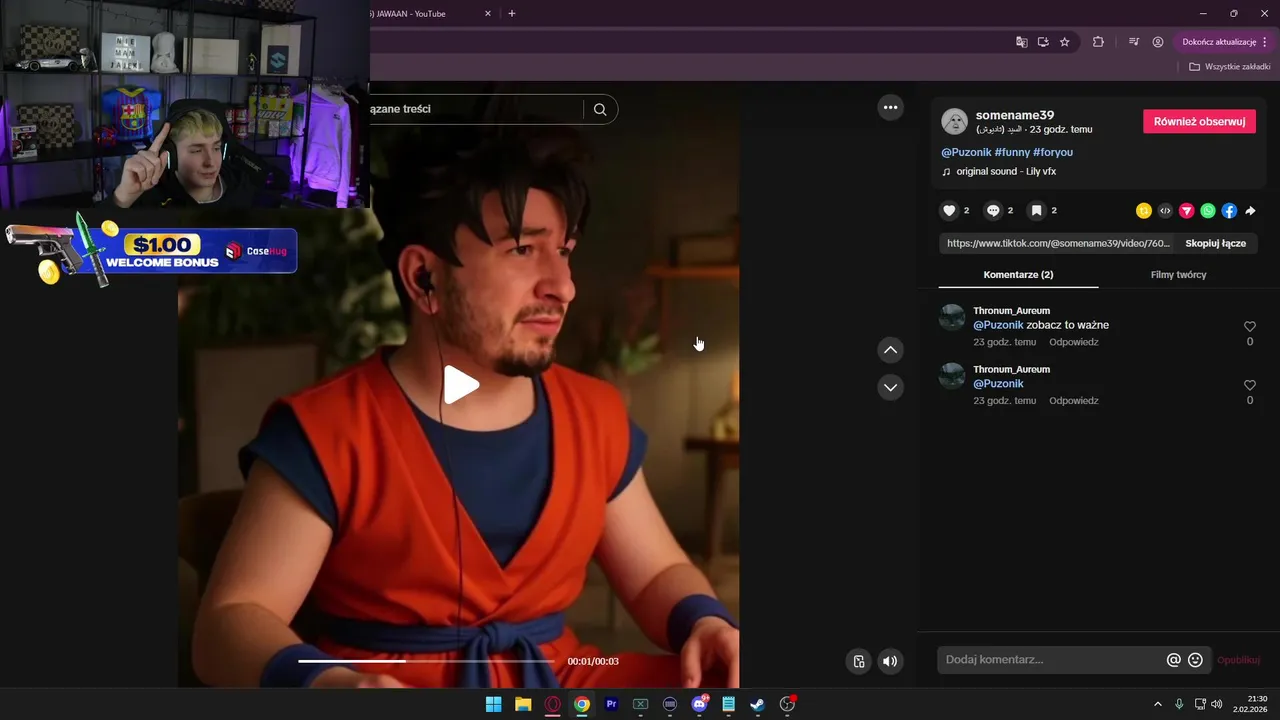
Task: Click the translate page icon
Action: (1022, 42)
